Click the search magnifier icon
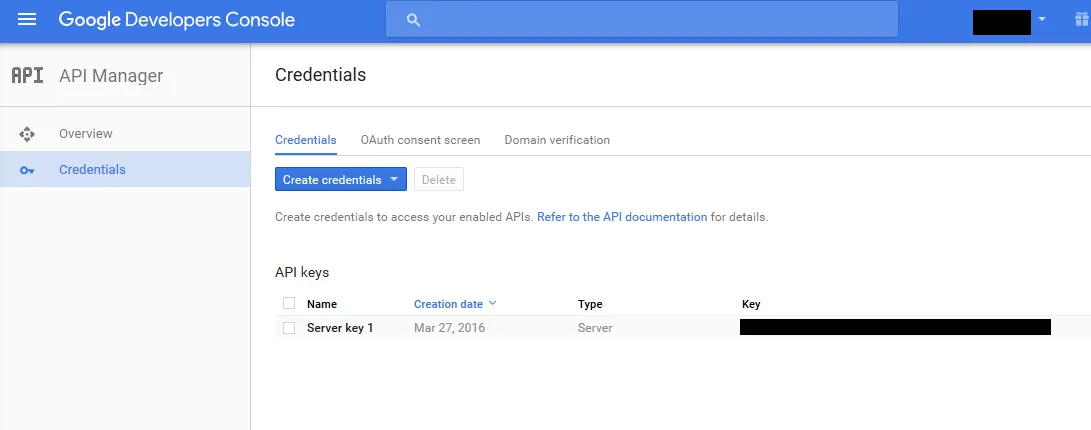 (x=413, y=20)
